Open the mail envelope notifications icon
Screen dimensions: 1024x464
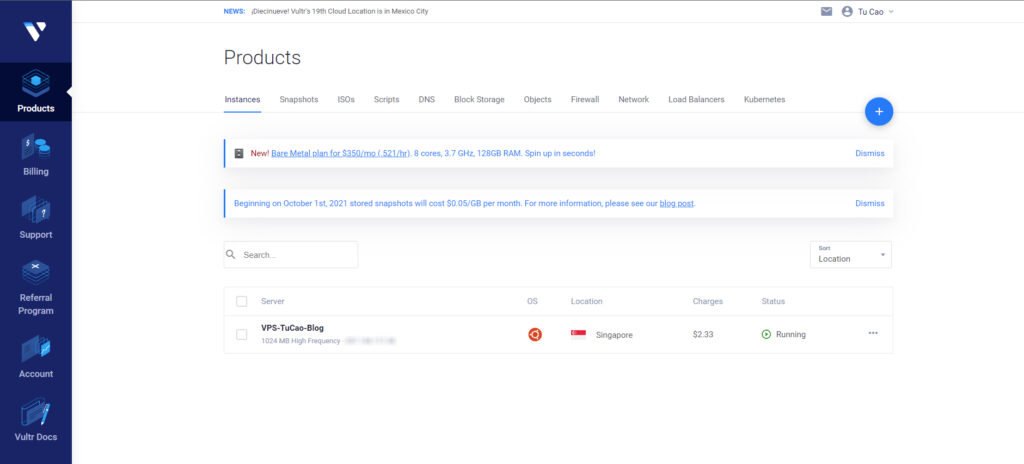tap(826, 12)
